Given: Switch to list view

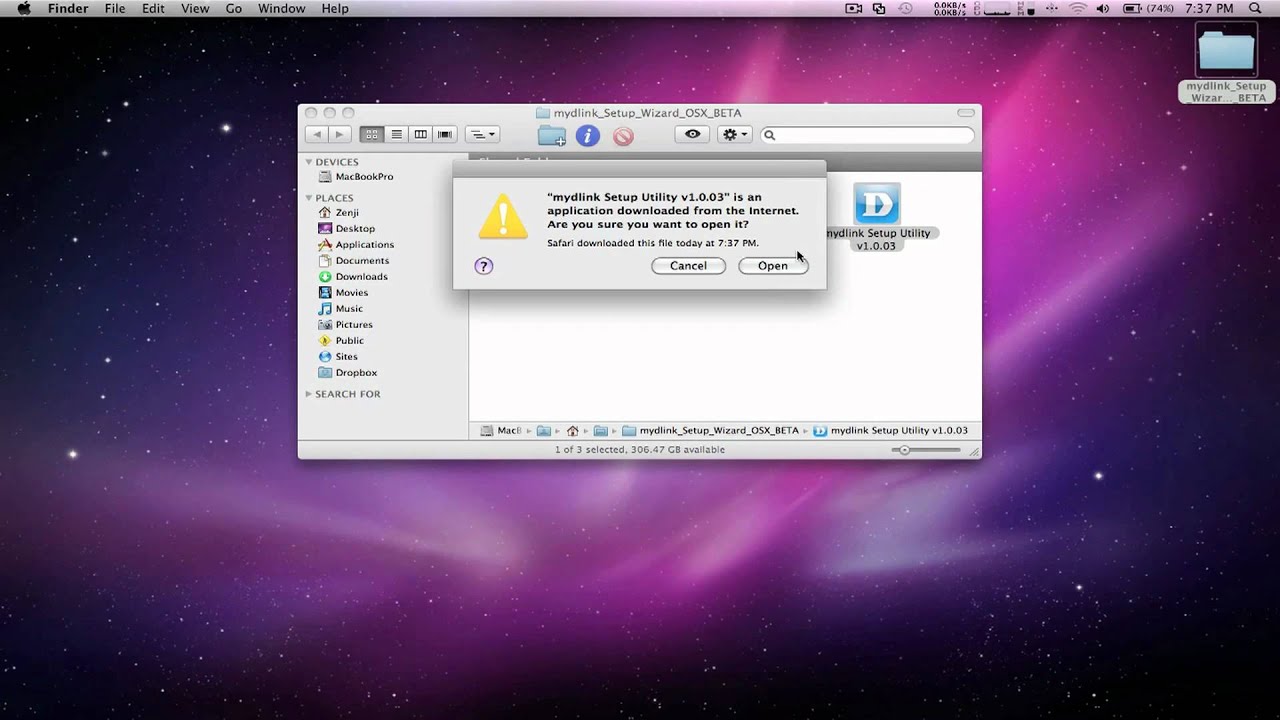Looking at the screenshot, I should click(x=396, y=134).
